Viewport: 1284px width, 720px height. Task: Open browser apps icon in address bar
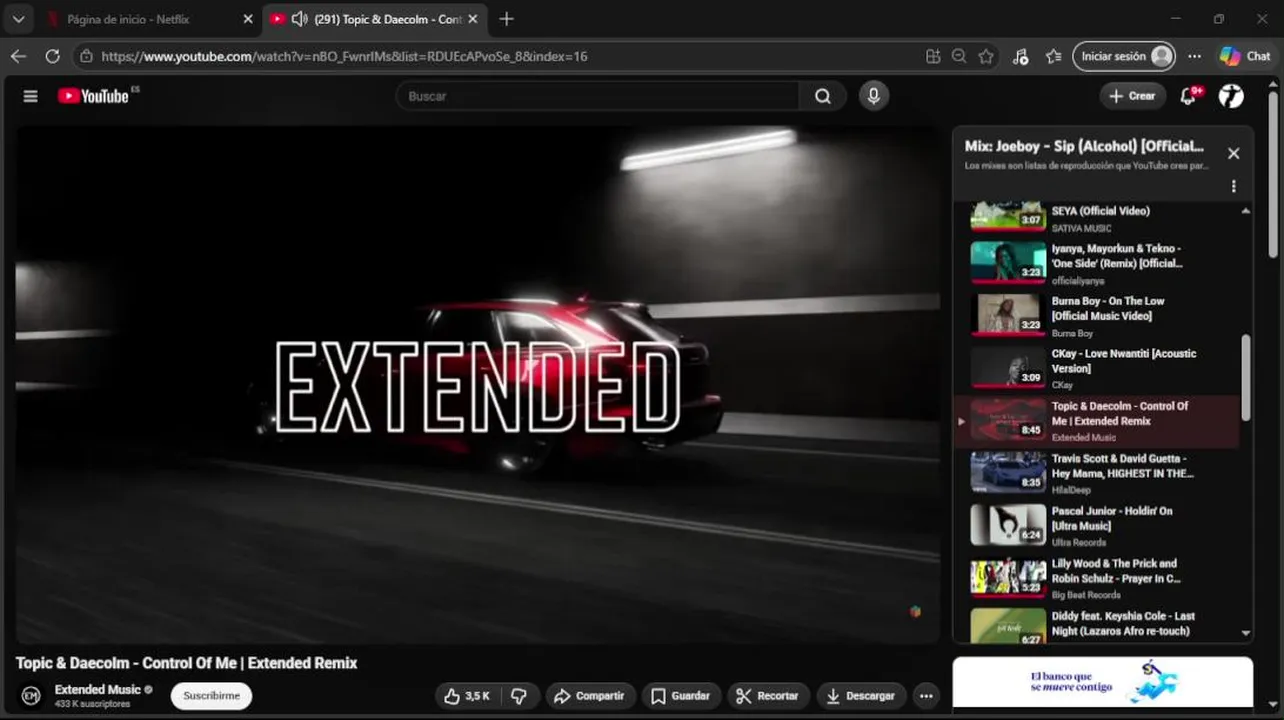(933, 56)
